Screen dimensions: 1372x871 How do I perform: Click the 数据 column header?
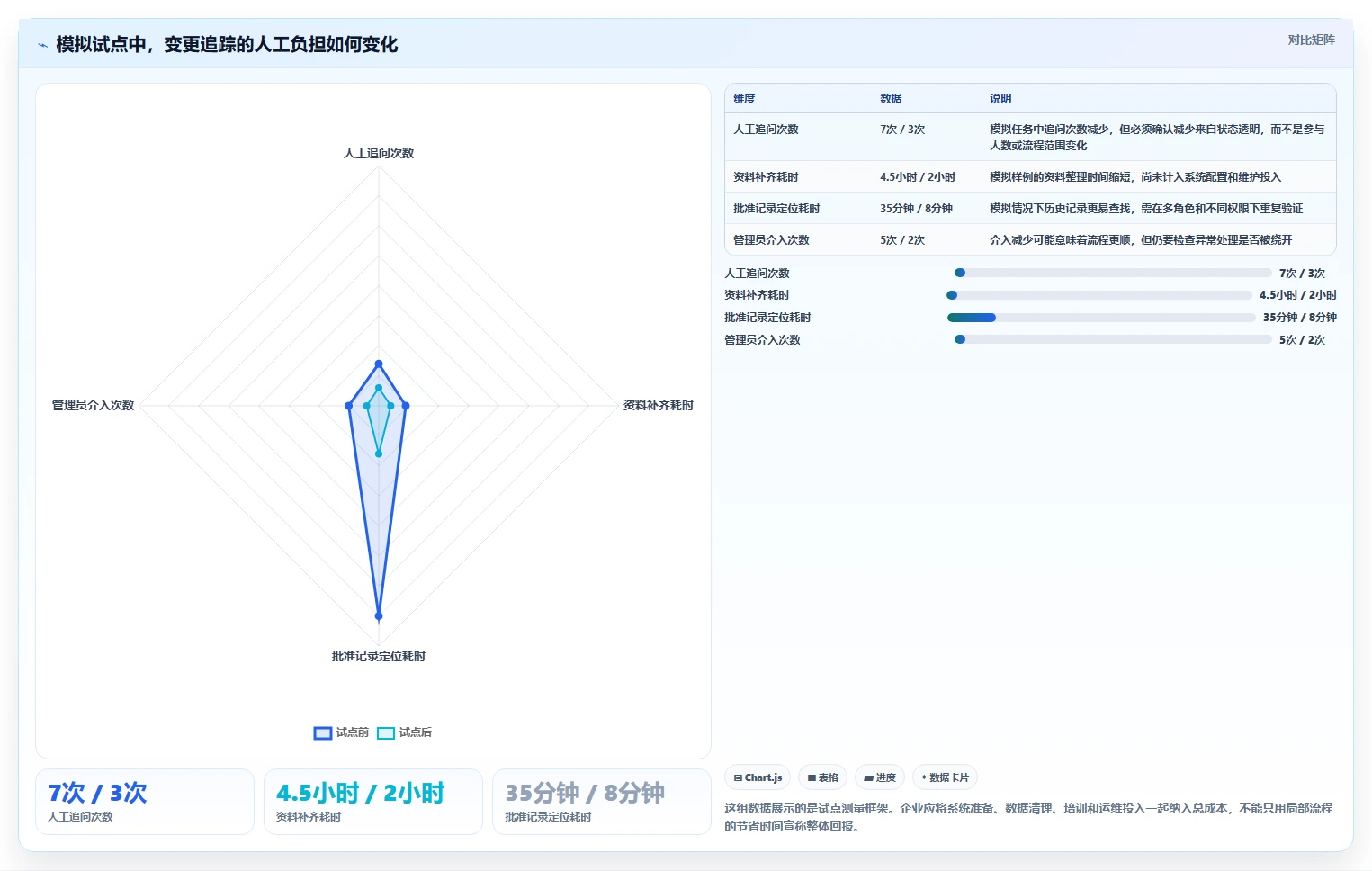(x=891, y=99)
